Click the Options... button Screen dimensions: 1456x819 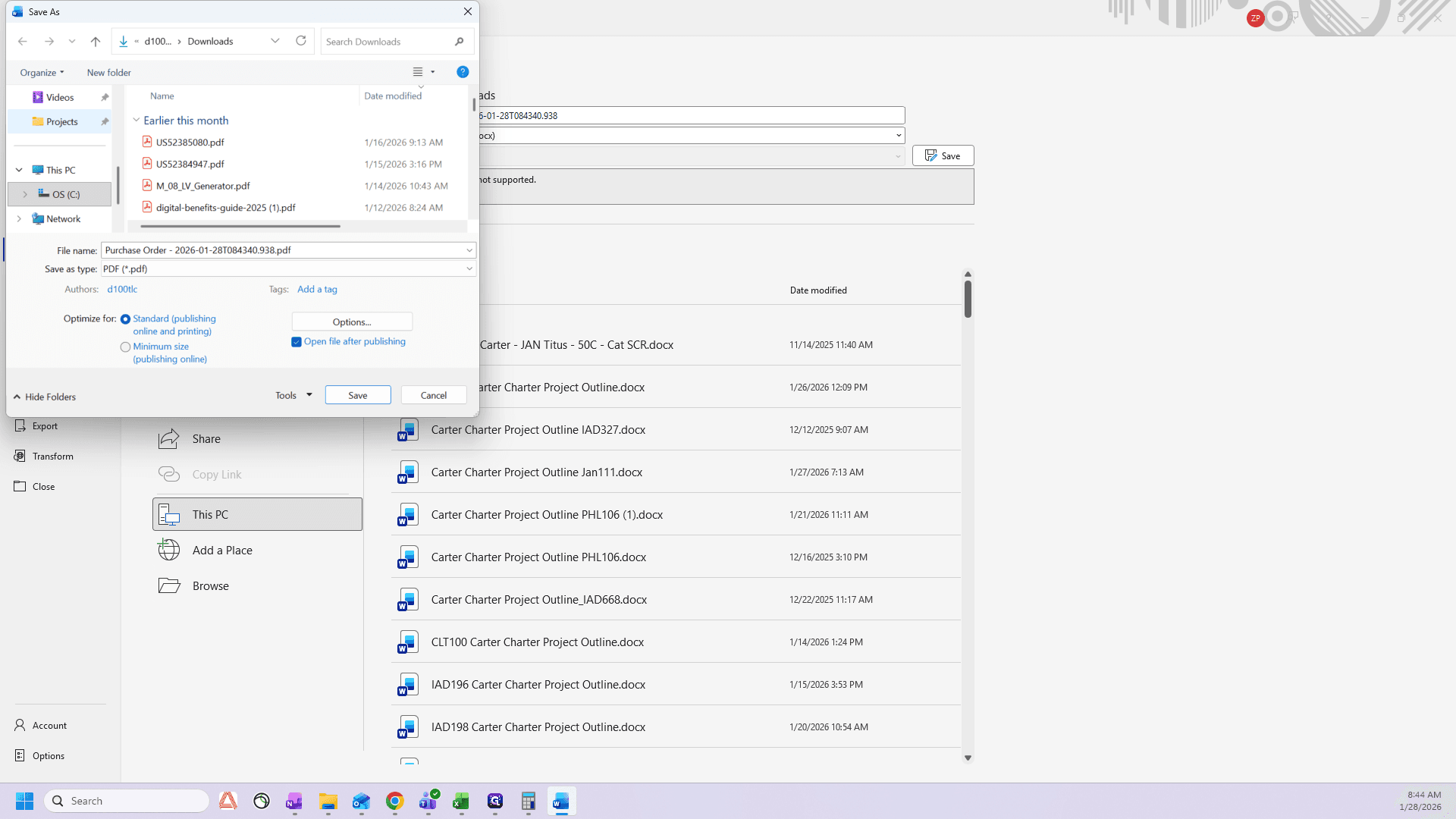point(352,322)
